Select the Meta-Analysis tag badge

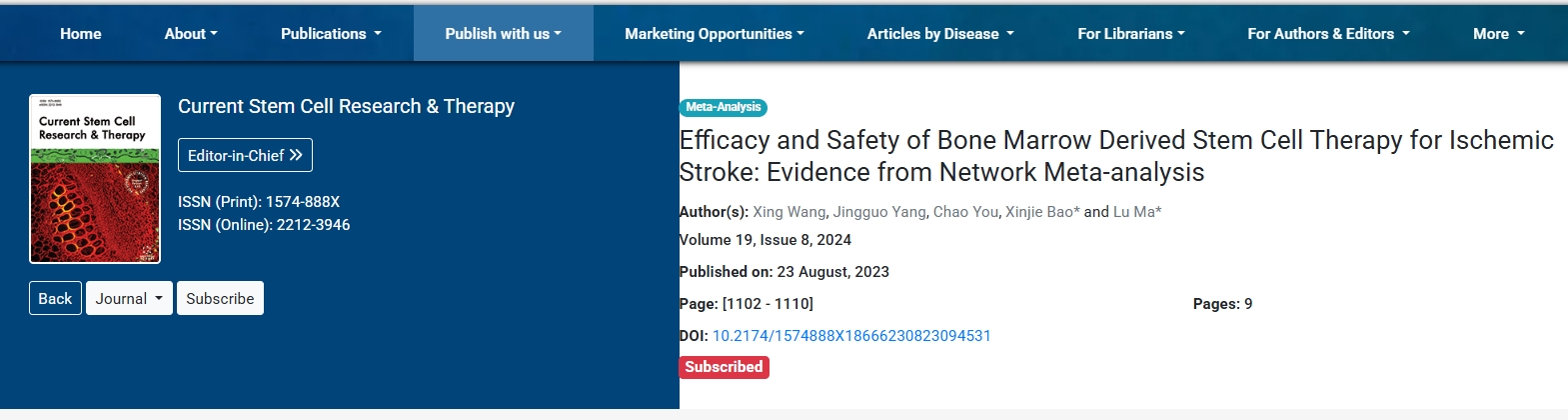[724, 107]
